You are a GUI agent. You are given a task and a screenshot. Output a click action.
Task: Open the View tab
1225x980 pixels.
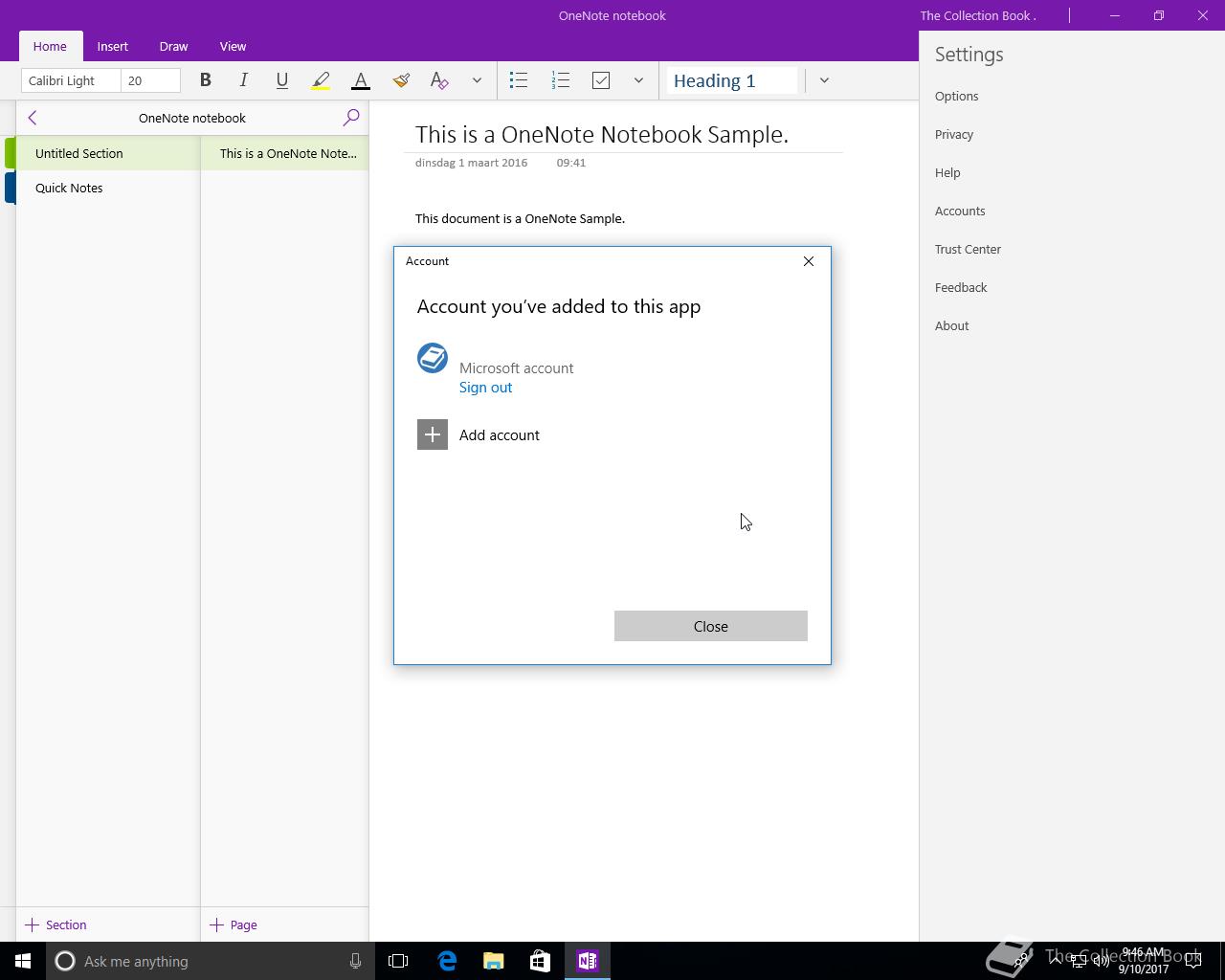point(233,46)
